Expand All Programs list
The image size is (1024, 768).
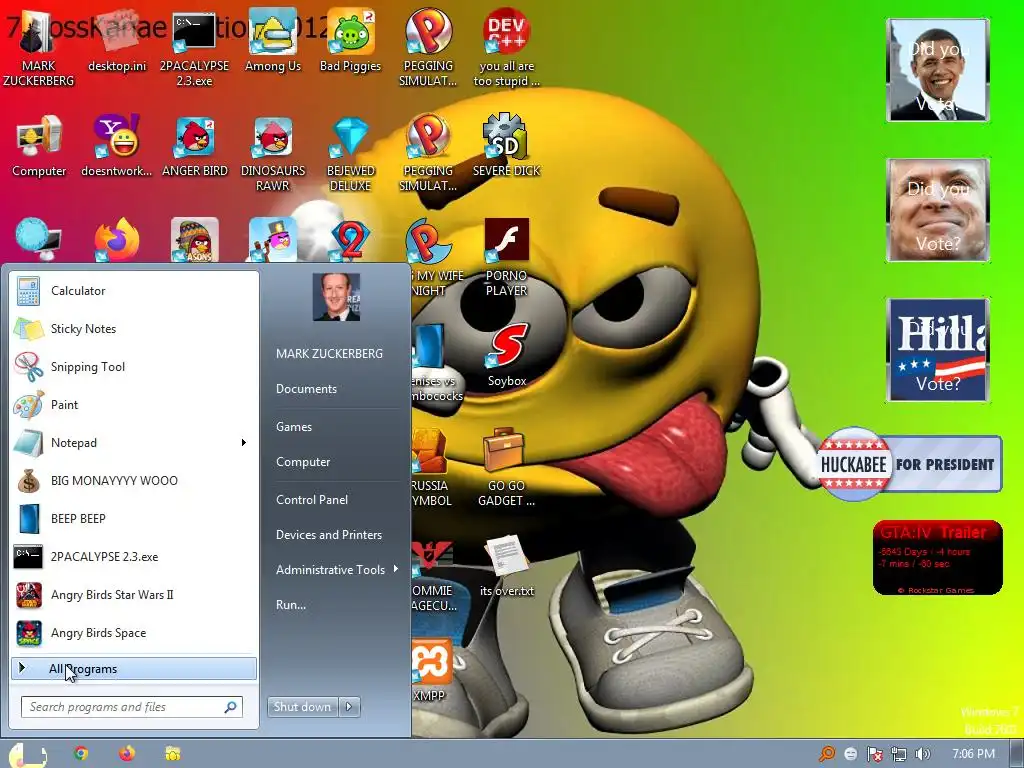(134, 669)
